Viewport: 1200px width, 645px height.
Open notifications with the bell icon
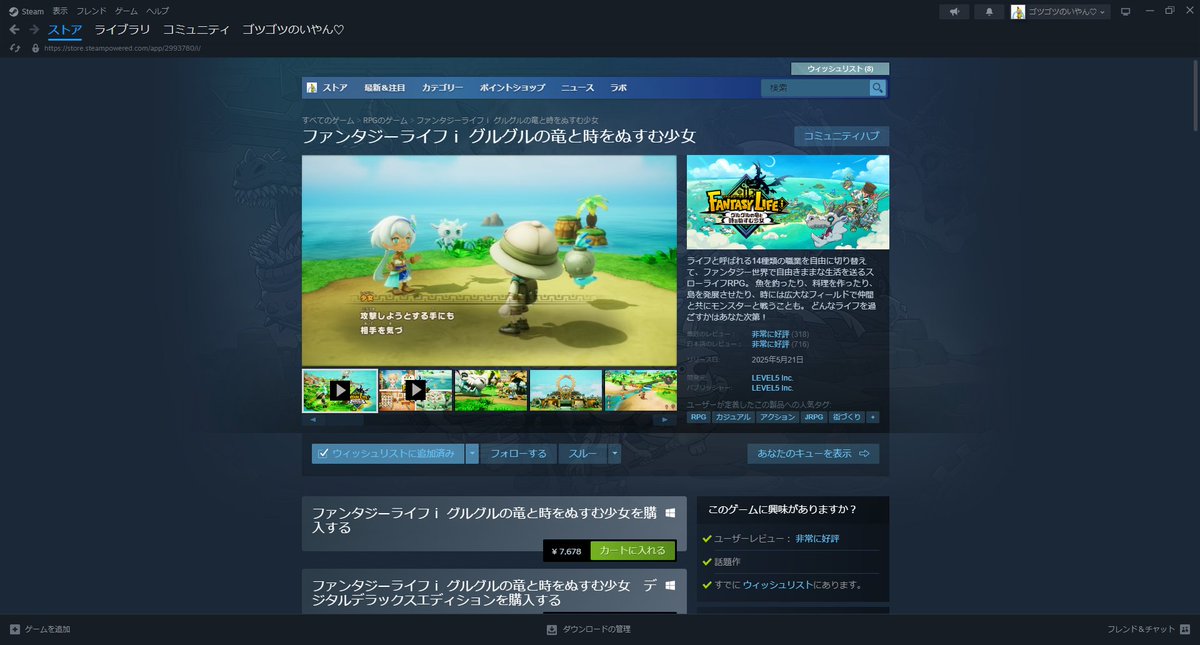(989, 11)
